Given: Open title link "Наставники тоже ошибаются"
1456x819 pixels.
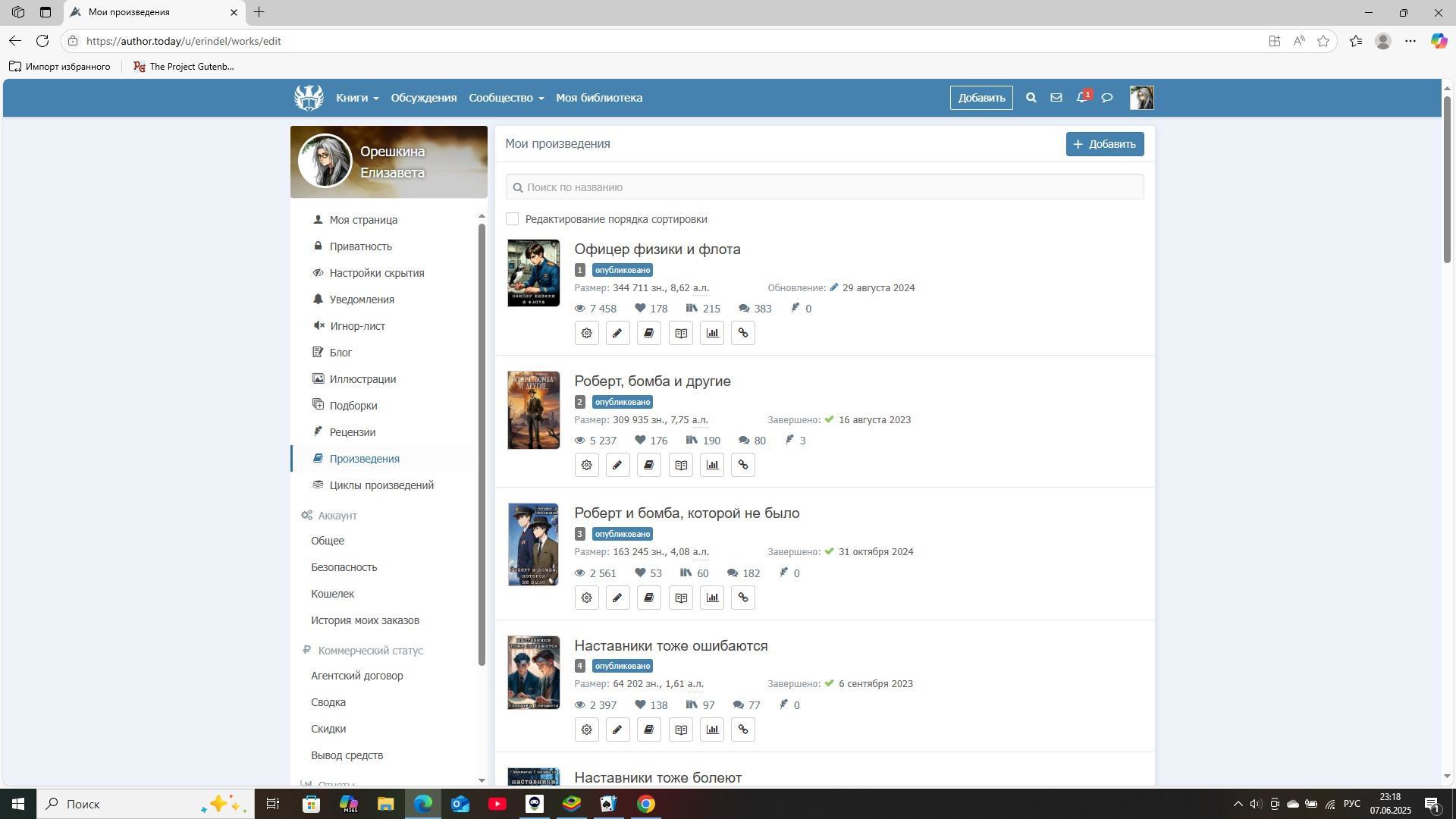Looking at the screenshot, I should pos(670,646).
